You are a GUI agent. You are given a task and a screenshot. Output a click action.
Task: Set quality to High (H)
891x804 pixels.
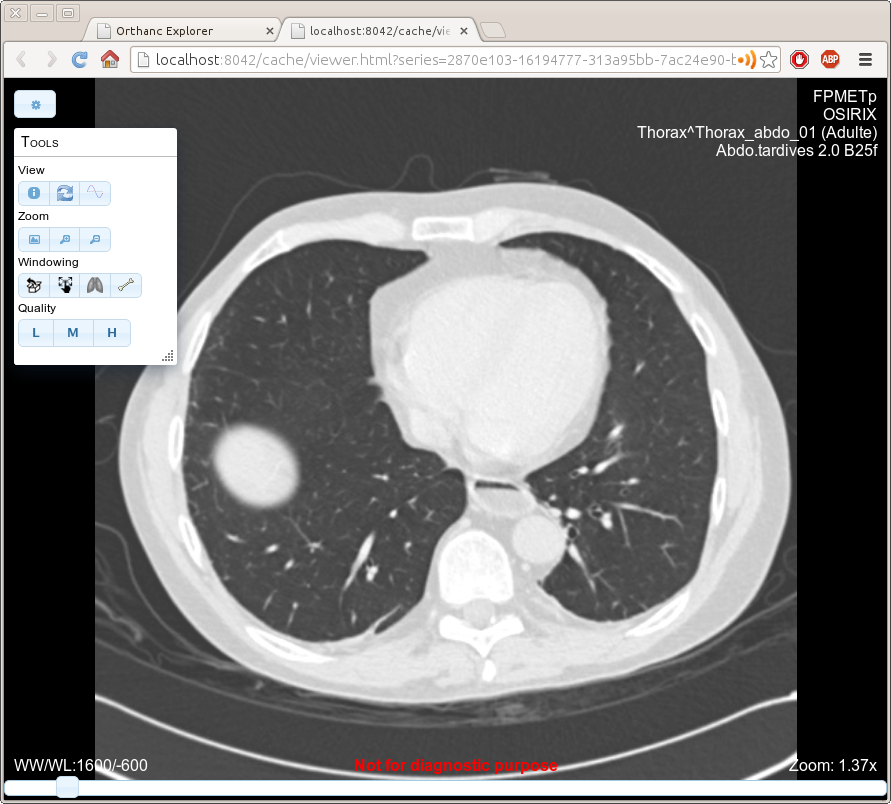click(x=112, y=333)
